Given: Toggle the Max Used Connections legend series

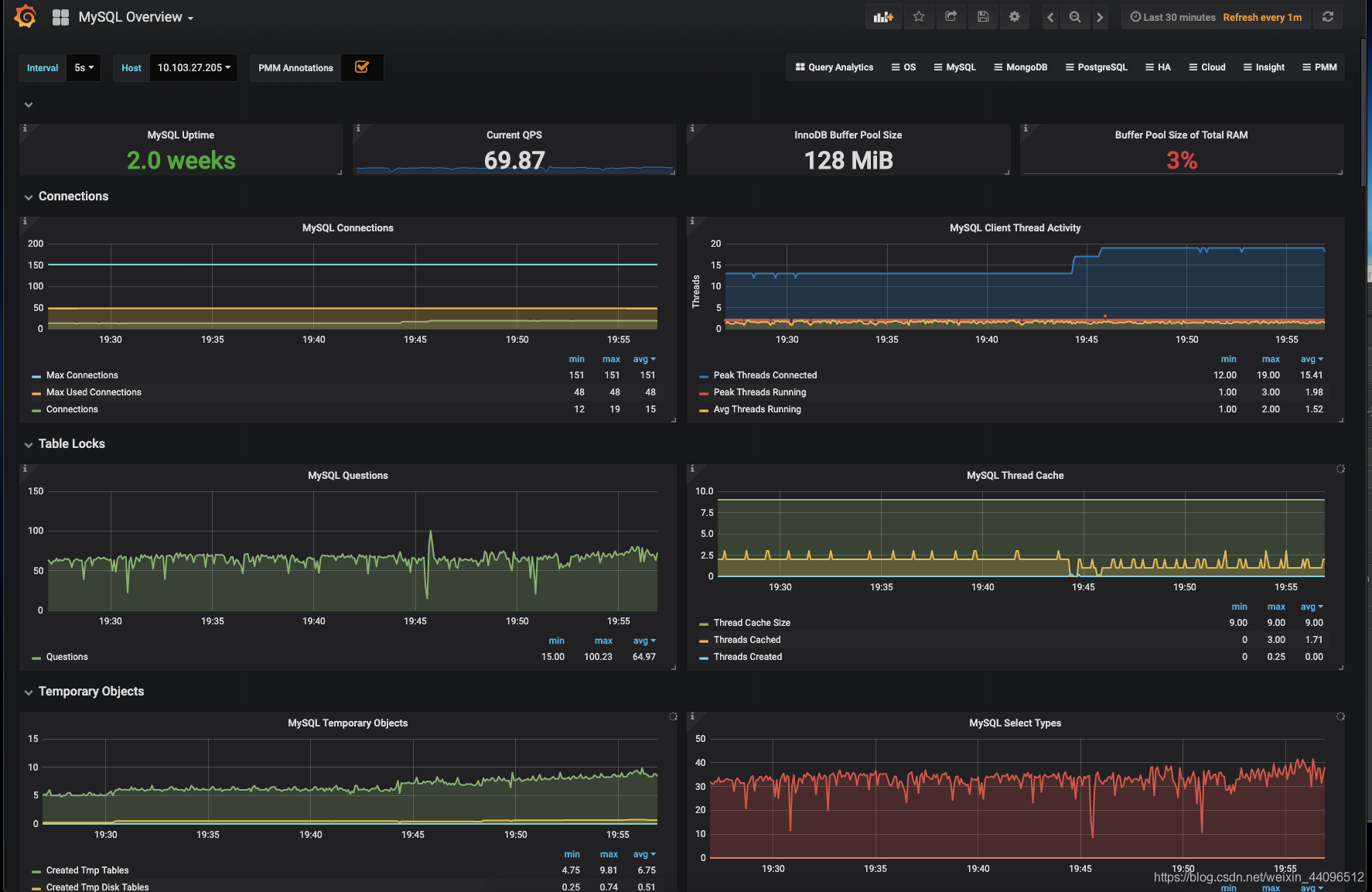Looking at the screenshot, I should [x=94, y=392].
